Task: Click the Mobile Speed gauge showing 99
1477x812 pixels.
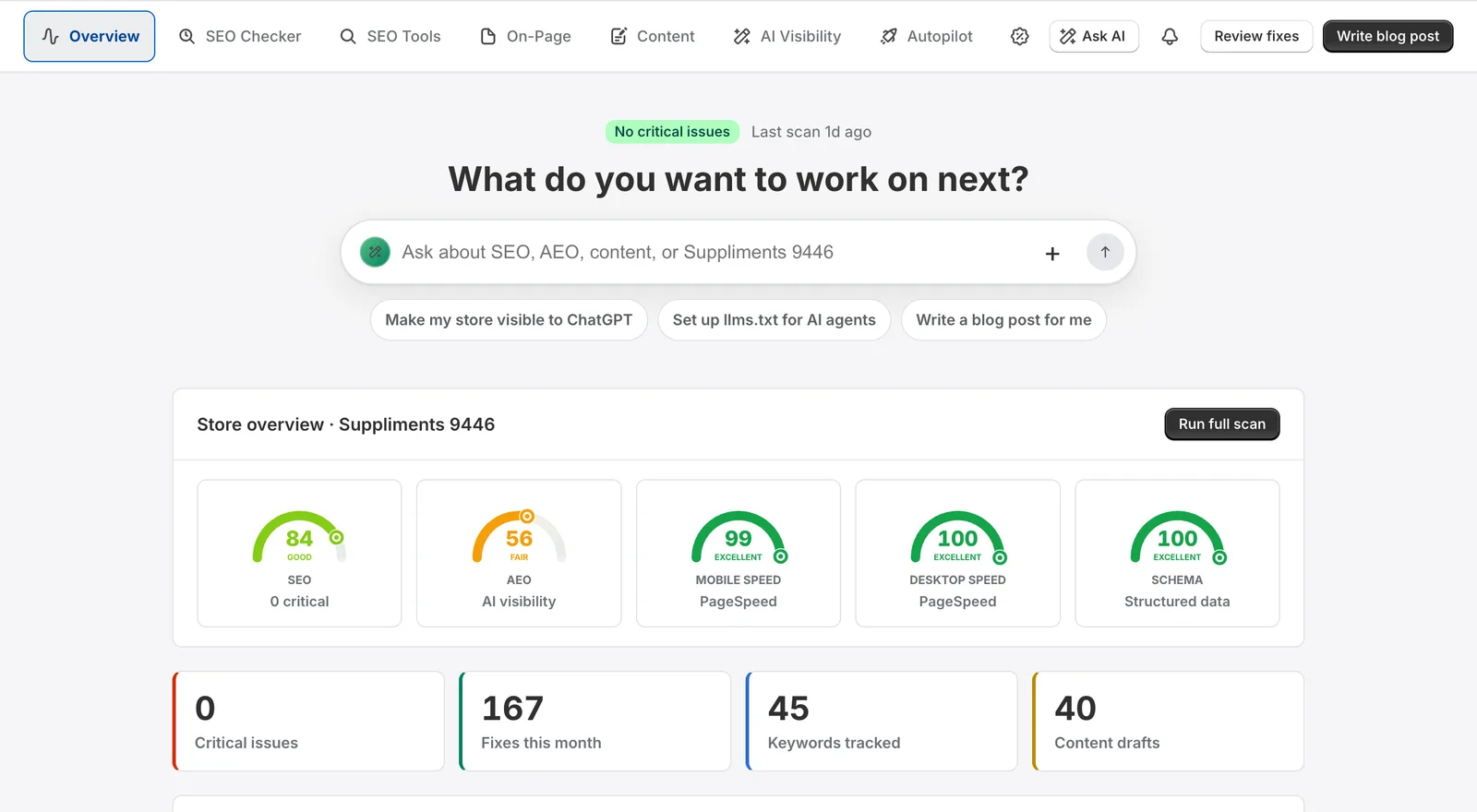Action: 738,537
